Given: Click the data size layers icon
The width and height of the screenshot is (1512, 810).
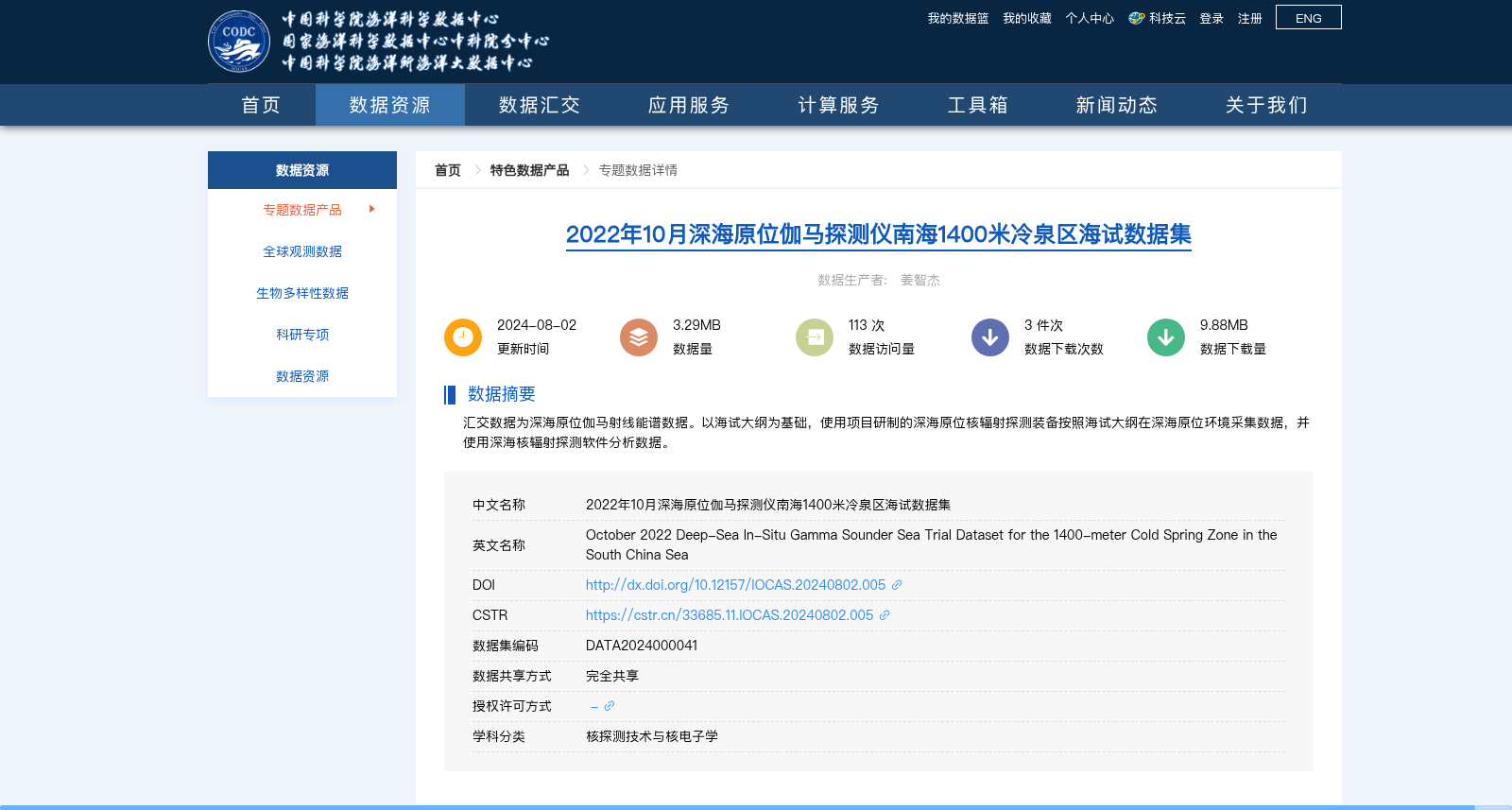Looking at the screenshot, I should 639,337.
